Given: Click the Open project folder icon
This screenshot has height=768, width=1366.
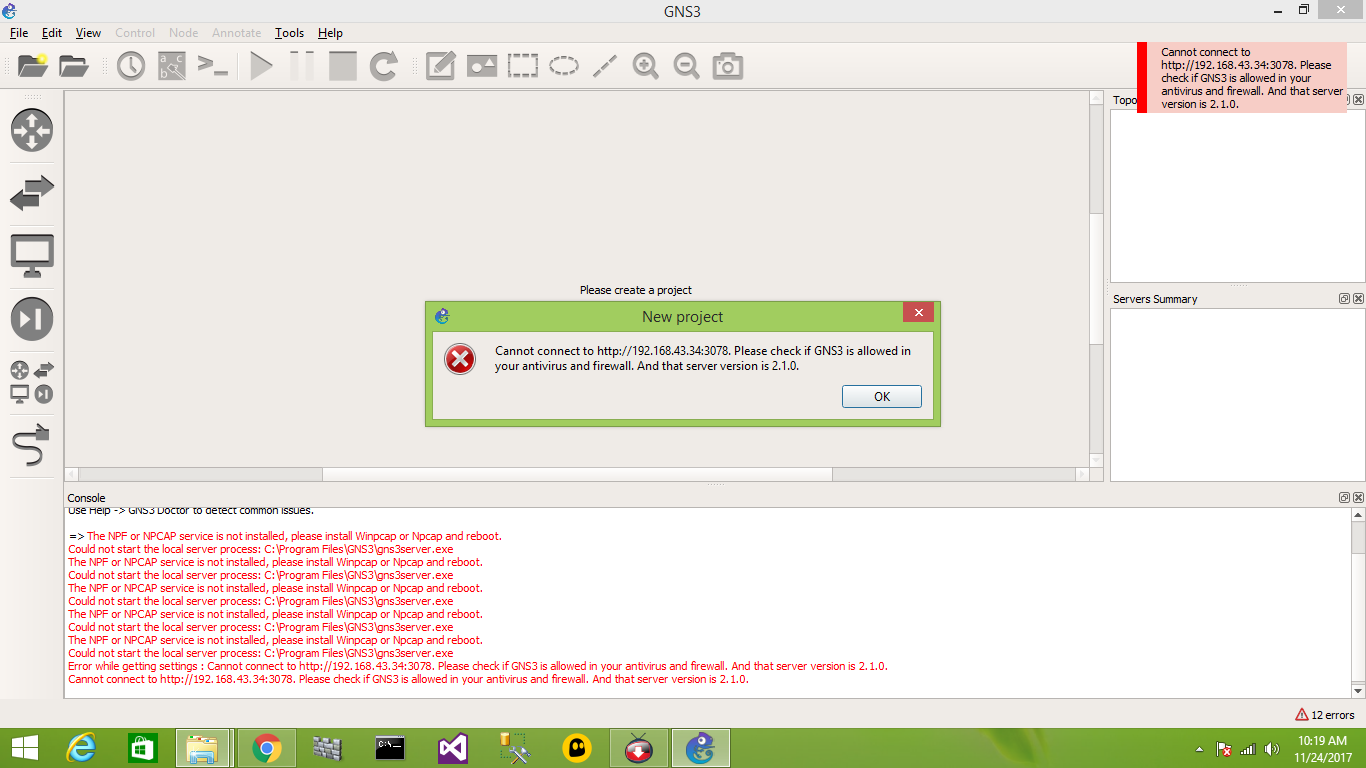Looking at the screenshot, I should pos(73,66).
